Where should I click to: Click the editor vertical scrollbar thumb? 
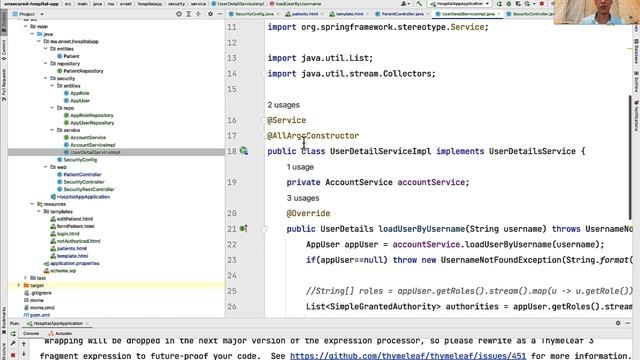(630, 157)
